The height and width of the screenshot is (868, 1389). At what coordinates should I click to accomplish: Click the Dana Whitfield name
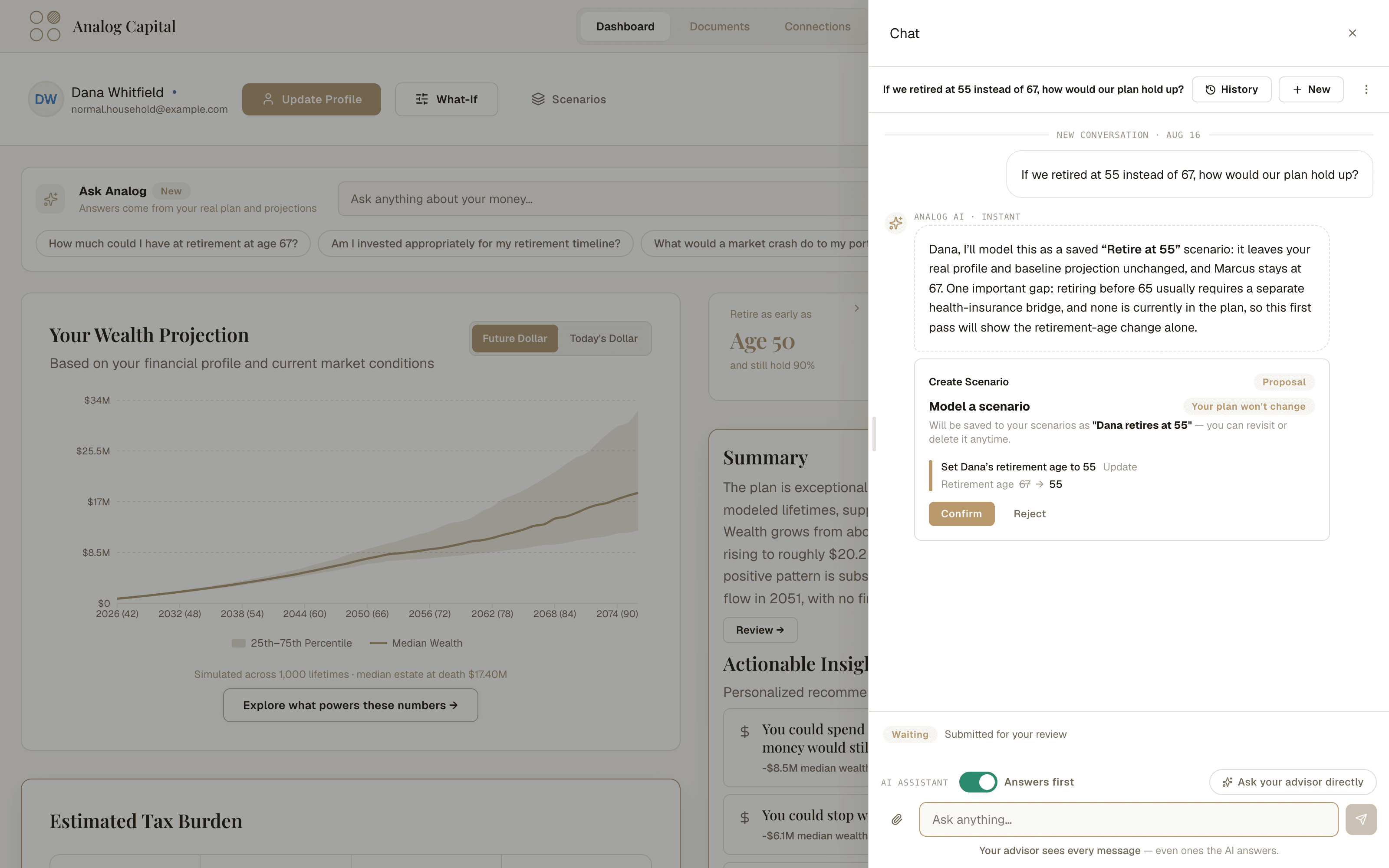117,92
